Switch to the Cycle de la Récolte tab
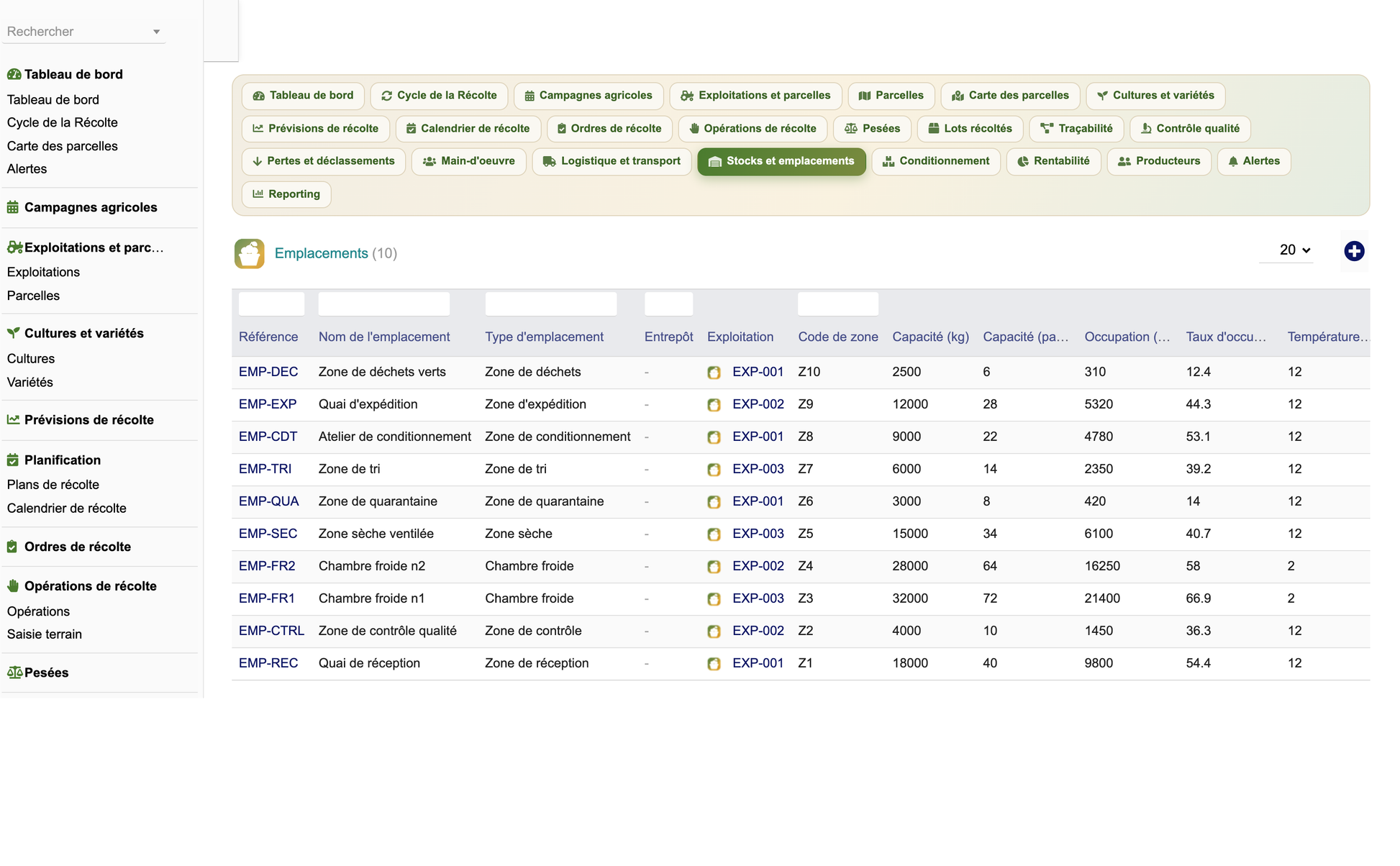Screen dimensions: 1400x866 coord(439,96)
